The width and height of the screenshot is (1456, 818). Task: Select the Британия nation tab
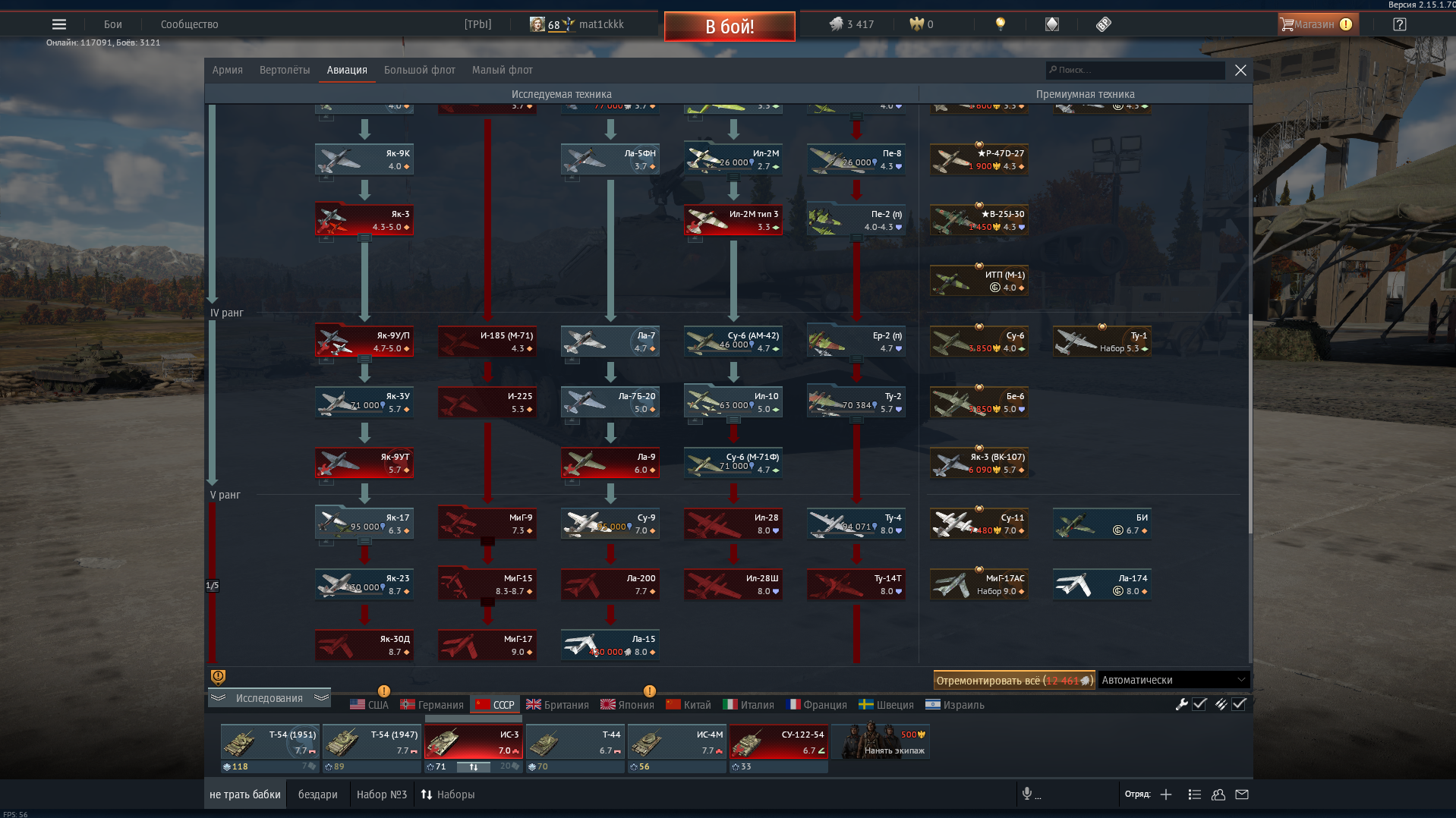tap(557, 704)
